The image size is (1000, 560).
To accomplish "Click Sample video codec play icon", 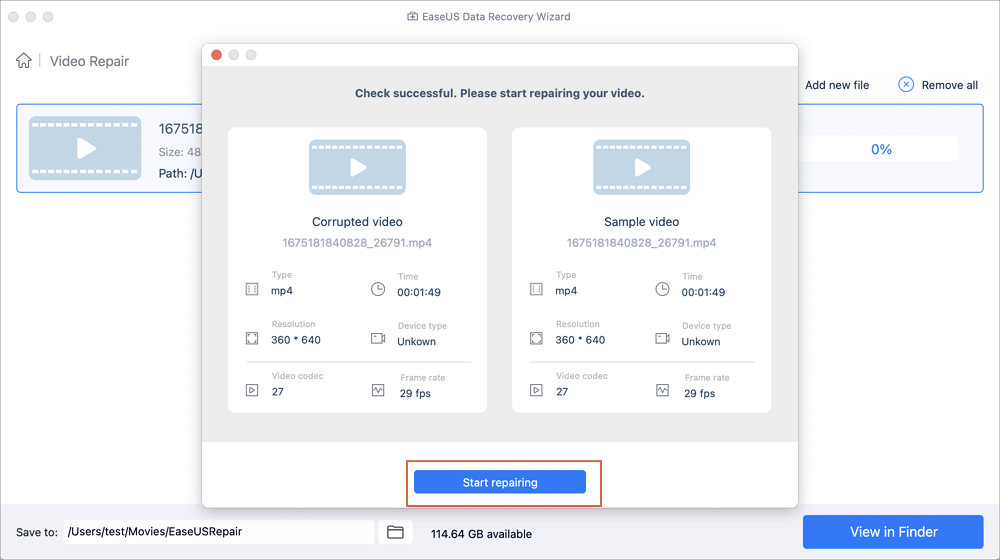I will [536, 390].
